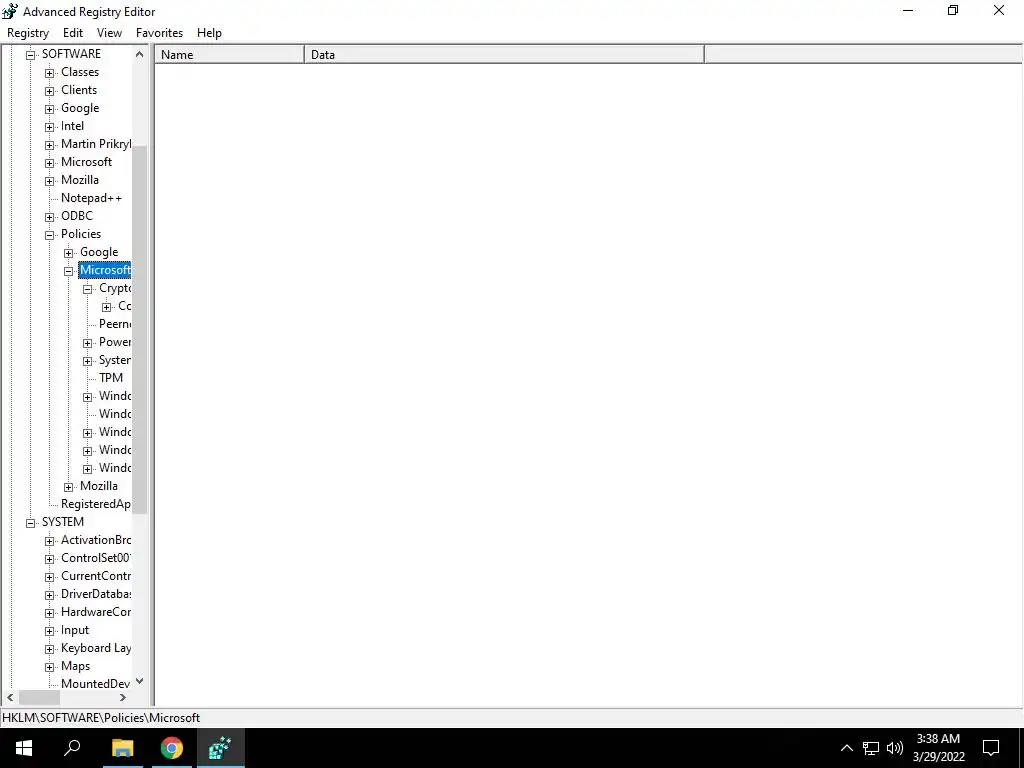Click the Advanced Registry Editor title icon

(10, 11)
